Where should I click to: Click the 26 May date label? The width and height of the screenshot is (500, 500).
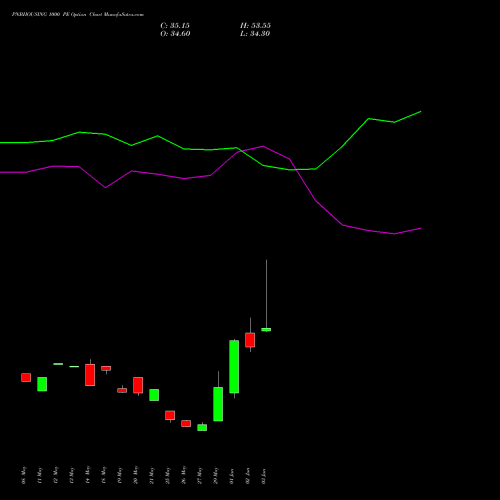[184, 475]
